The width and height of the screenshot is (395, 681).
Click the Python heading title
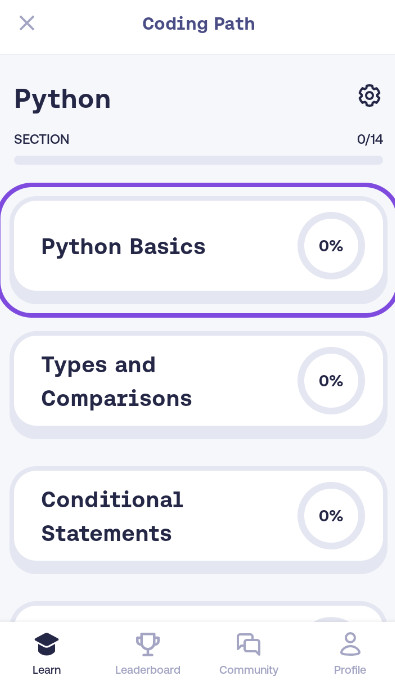pos(63,100)
